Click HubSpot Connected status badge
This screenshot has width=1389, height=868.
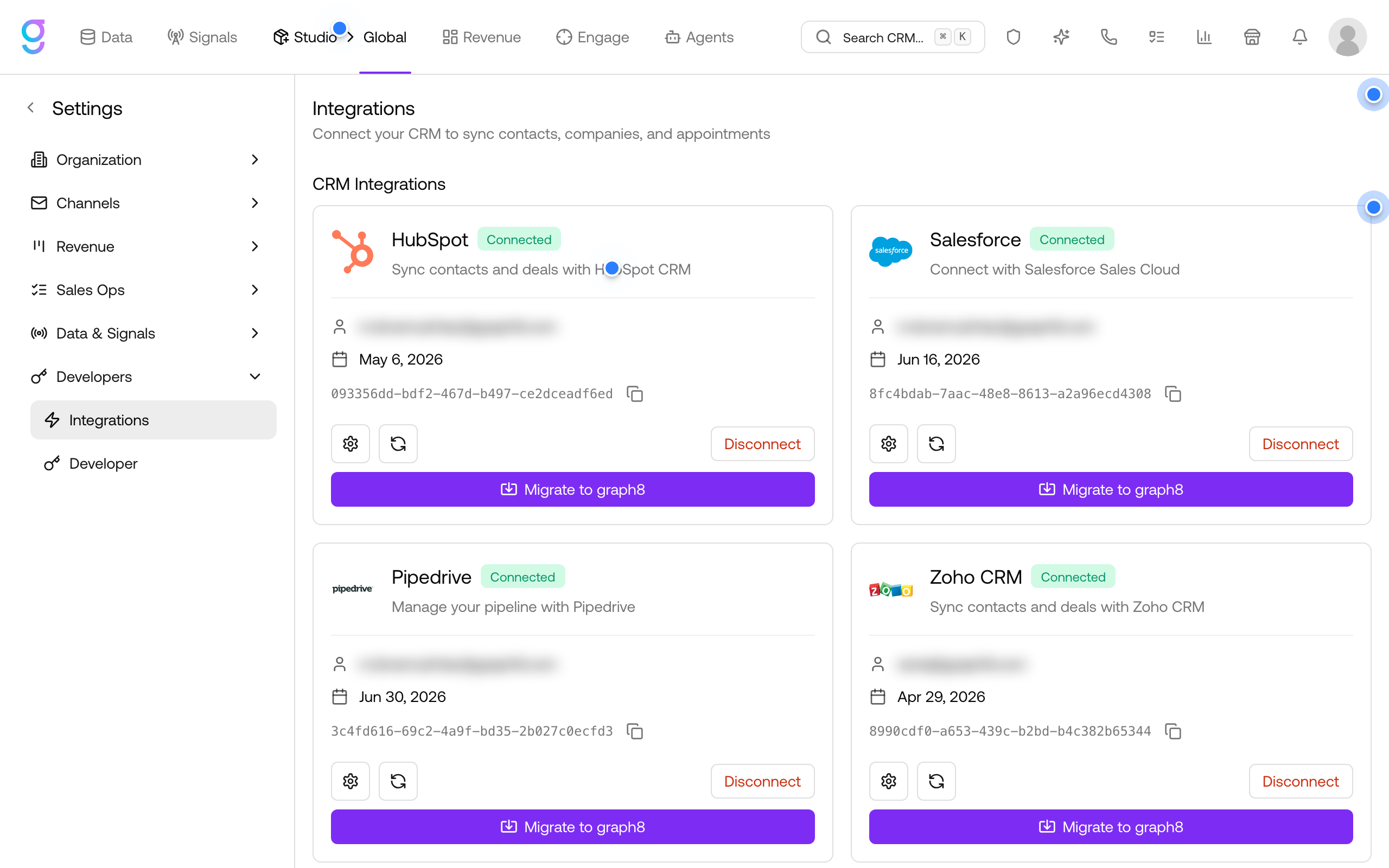point(519,239)
